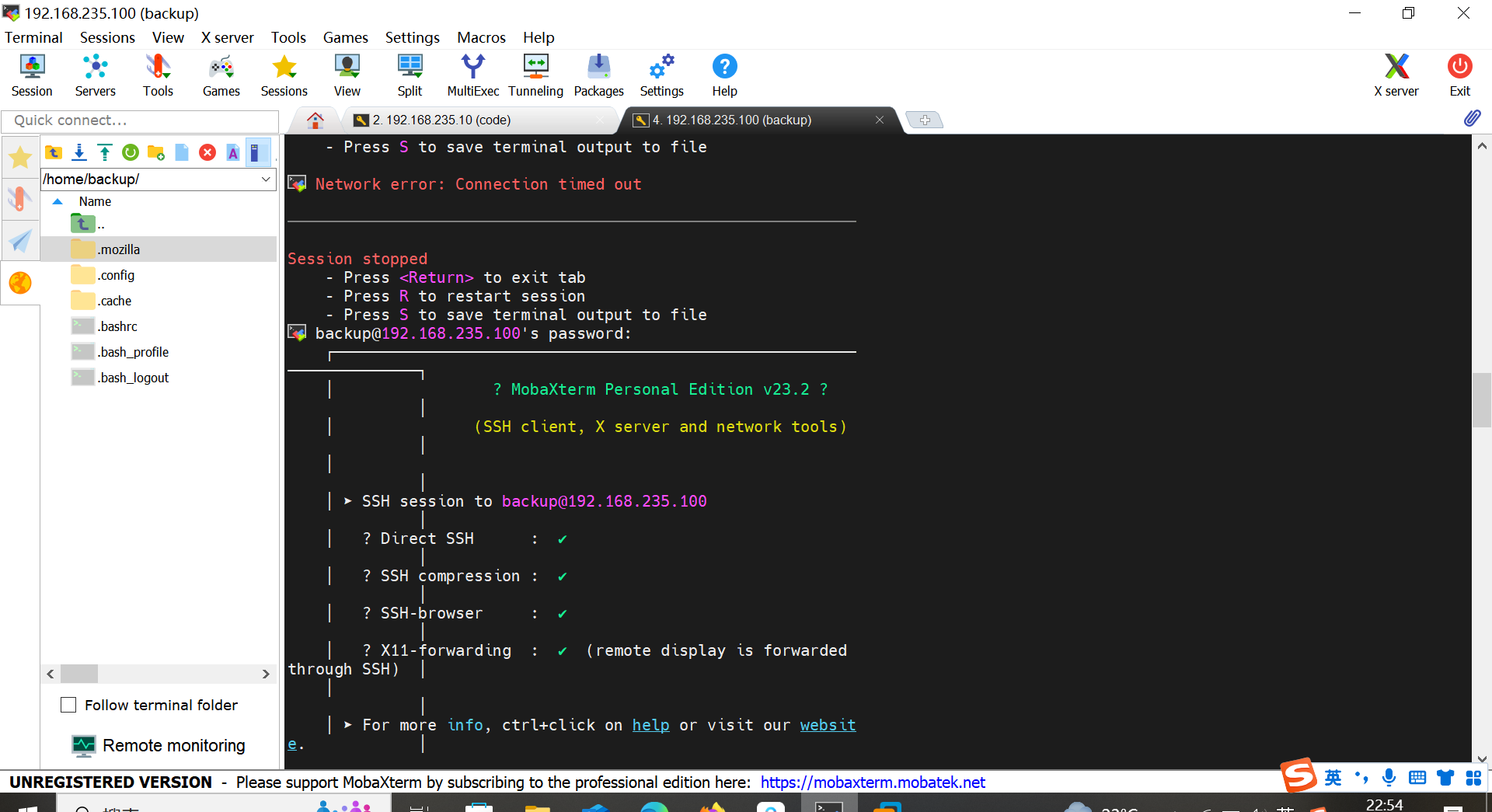Image resolution: width=1492 pixels, height=812 pixels.
Task: Click the help link in terminal
Action: click(x=650, y=725)
